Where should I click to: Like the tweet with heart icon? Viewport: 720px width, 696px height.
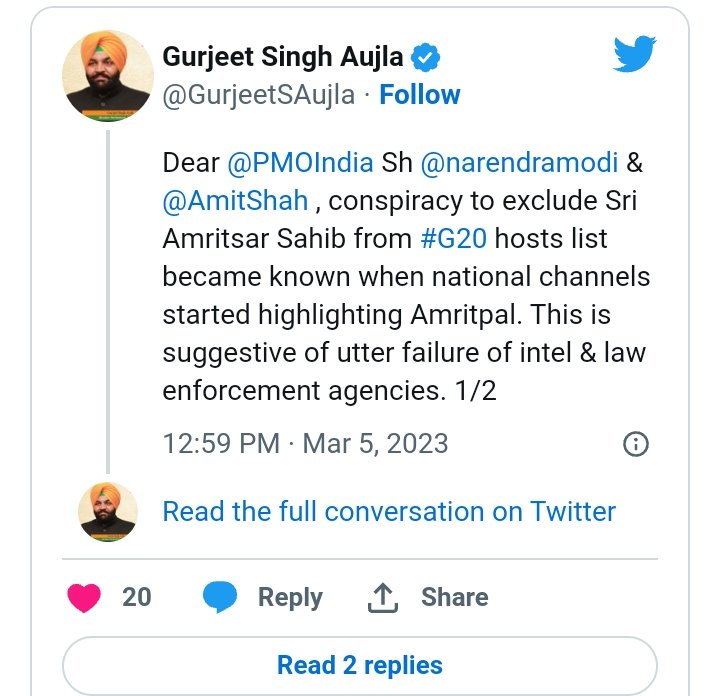point(86,597)
